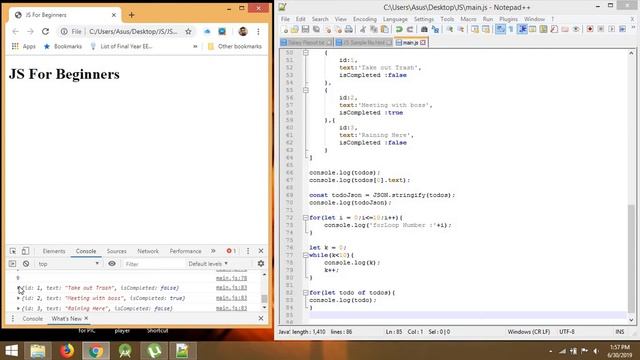Reload the page in Chrome
This screenshot has width=640, height=360.
pos(45,31)
